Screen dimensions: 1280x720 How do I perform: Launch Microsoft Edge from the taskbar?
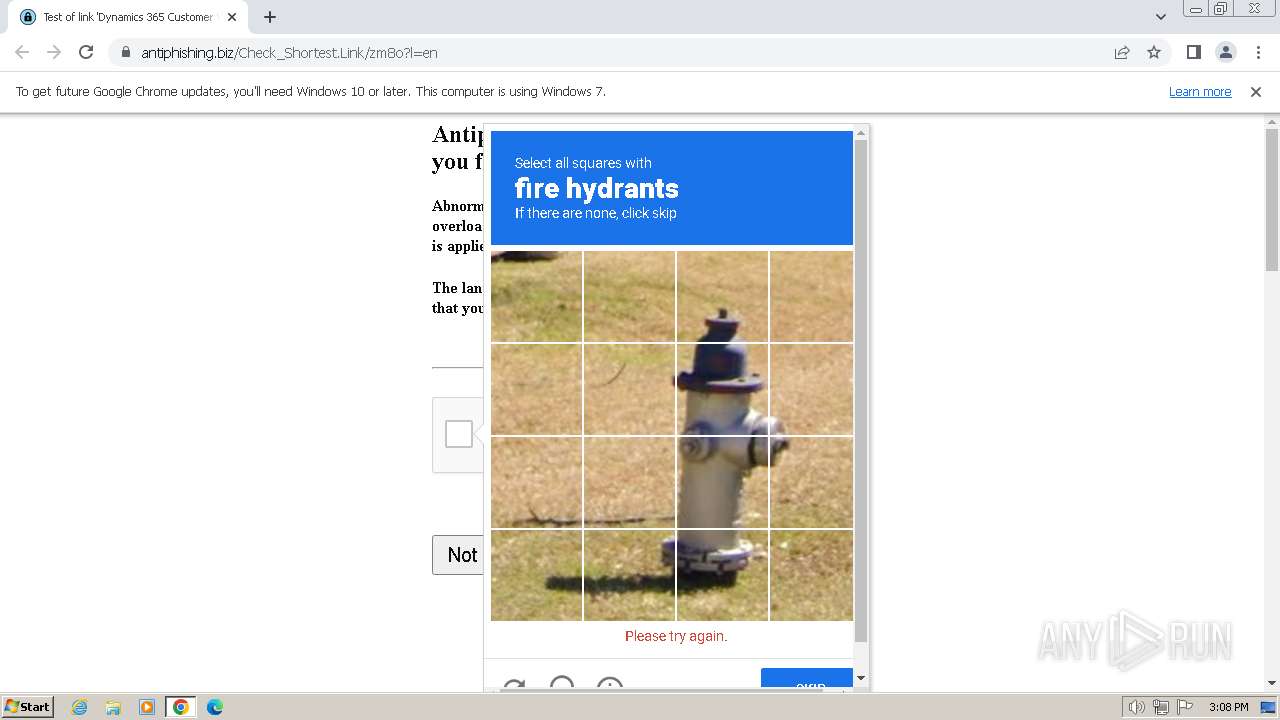tap(215, 707)
